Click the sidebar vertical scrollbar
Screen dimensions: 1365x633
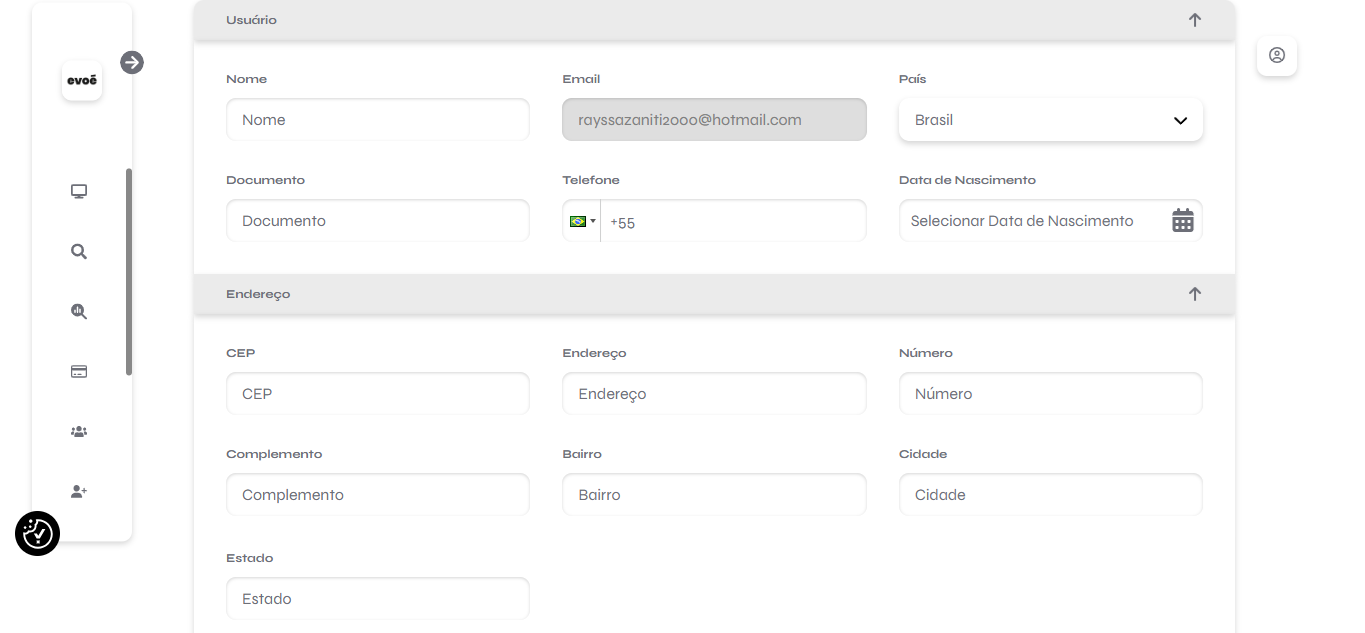(x=129, y=272)
